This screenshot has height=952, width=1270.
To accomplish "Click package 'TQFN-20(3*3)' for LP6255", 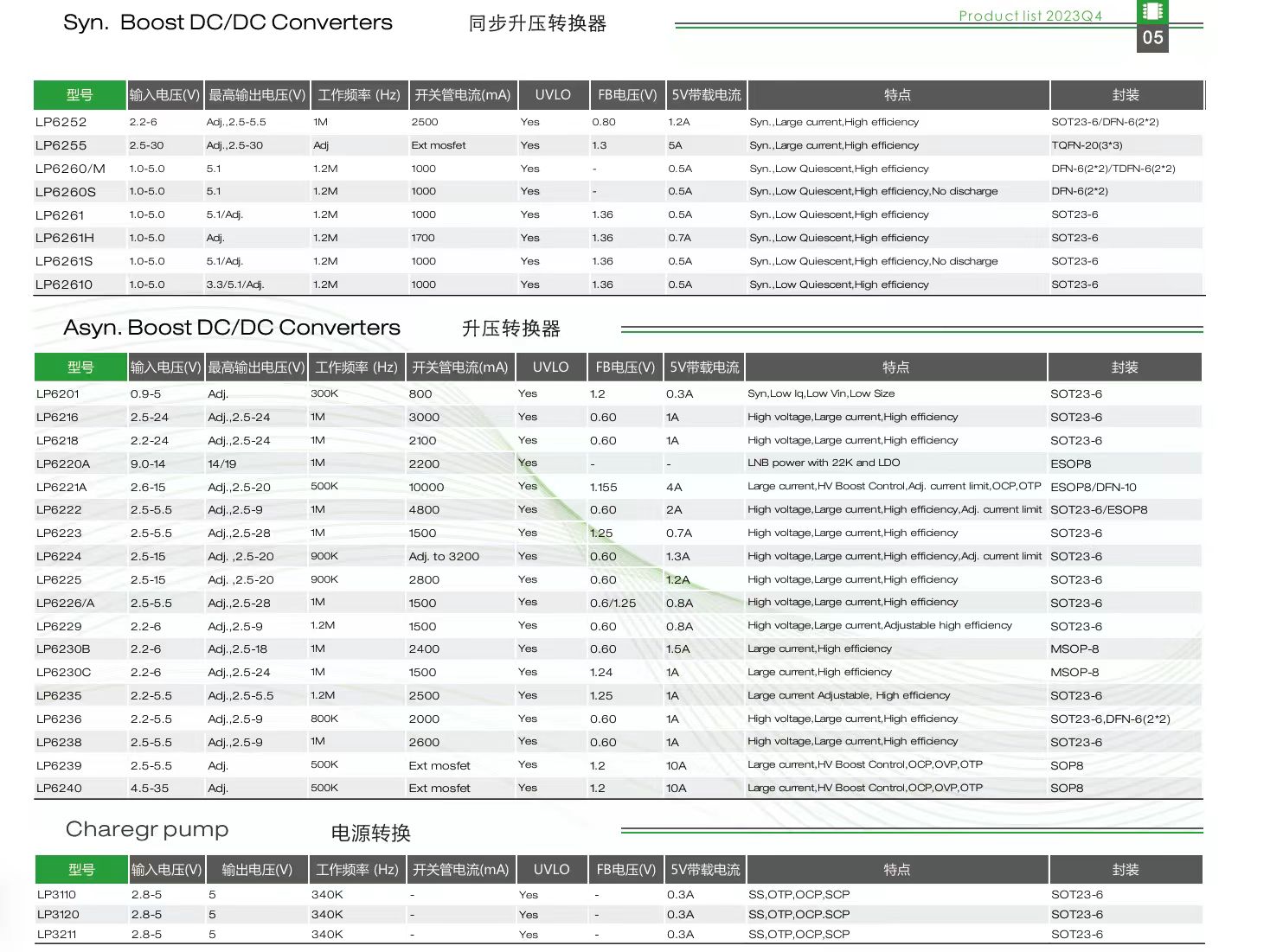I will [x=1087, y=145].
